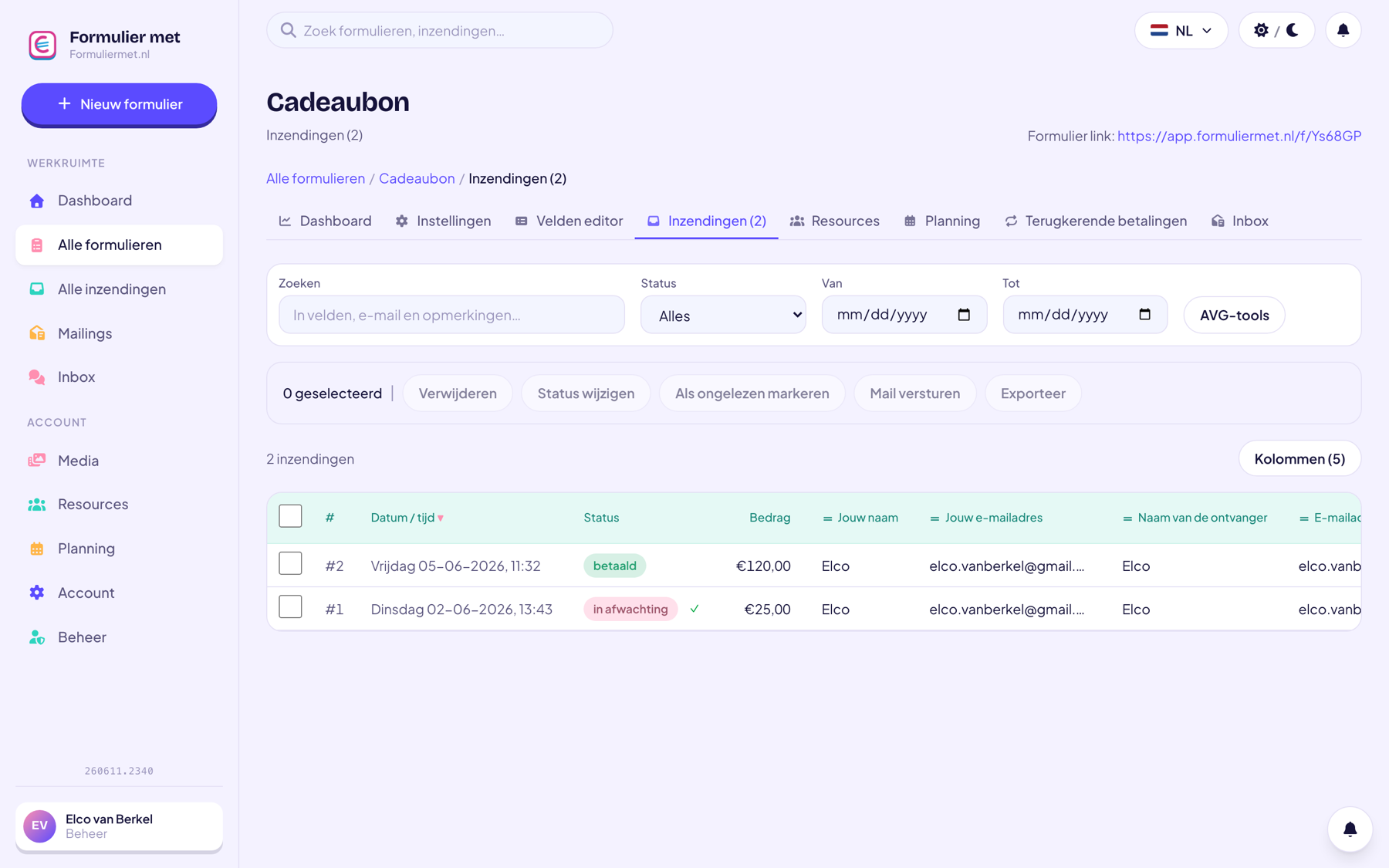Screen dimensions: 1389x868
Task: Tick the select-all checkbox in table header
Action: pos(290,516)
